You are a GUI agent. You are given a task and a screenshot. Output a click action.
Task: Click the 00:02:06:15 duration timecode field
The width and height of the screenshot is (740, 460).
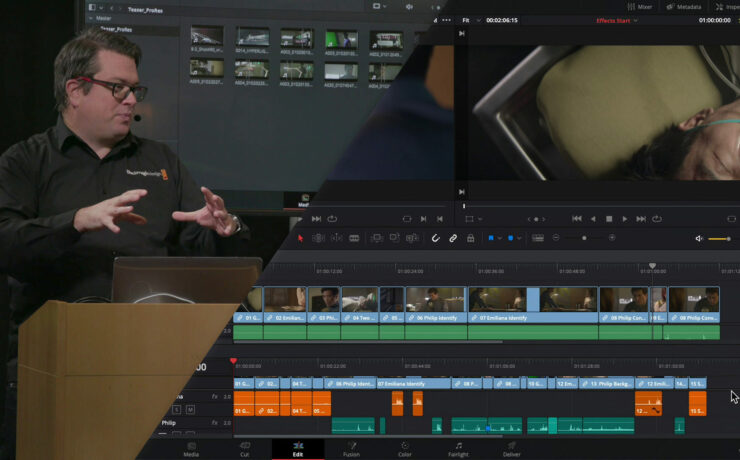(x=502, y=20)
